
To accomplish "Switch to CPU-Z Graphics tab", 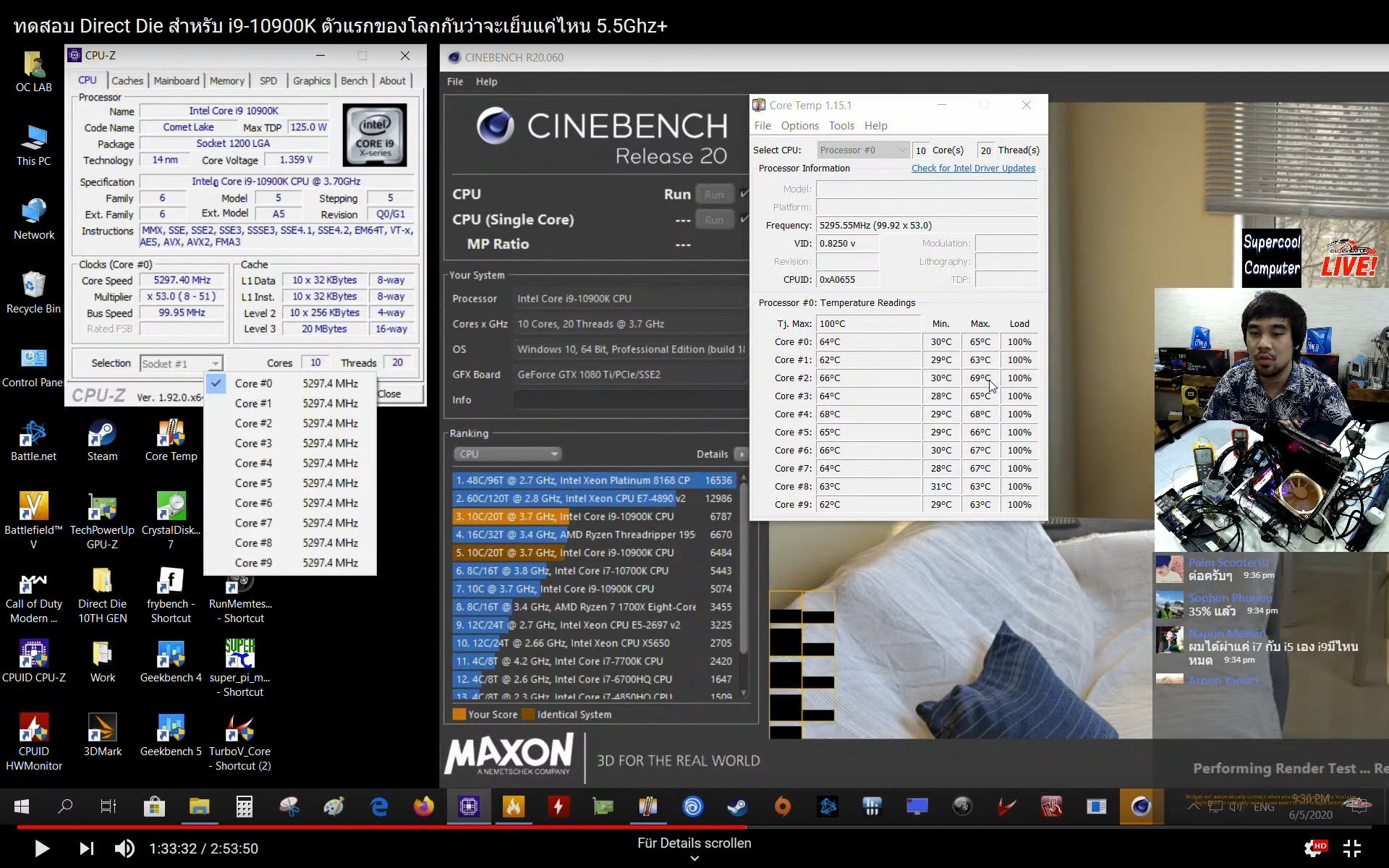I will coord(312,80).
